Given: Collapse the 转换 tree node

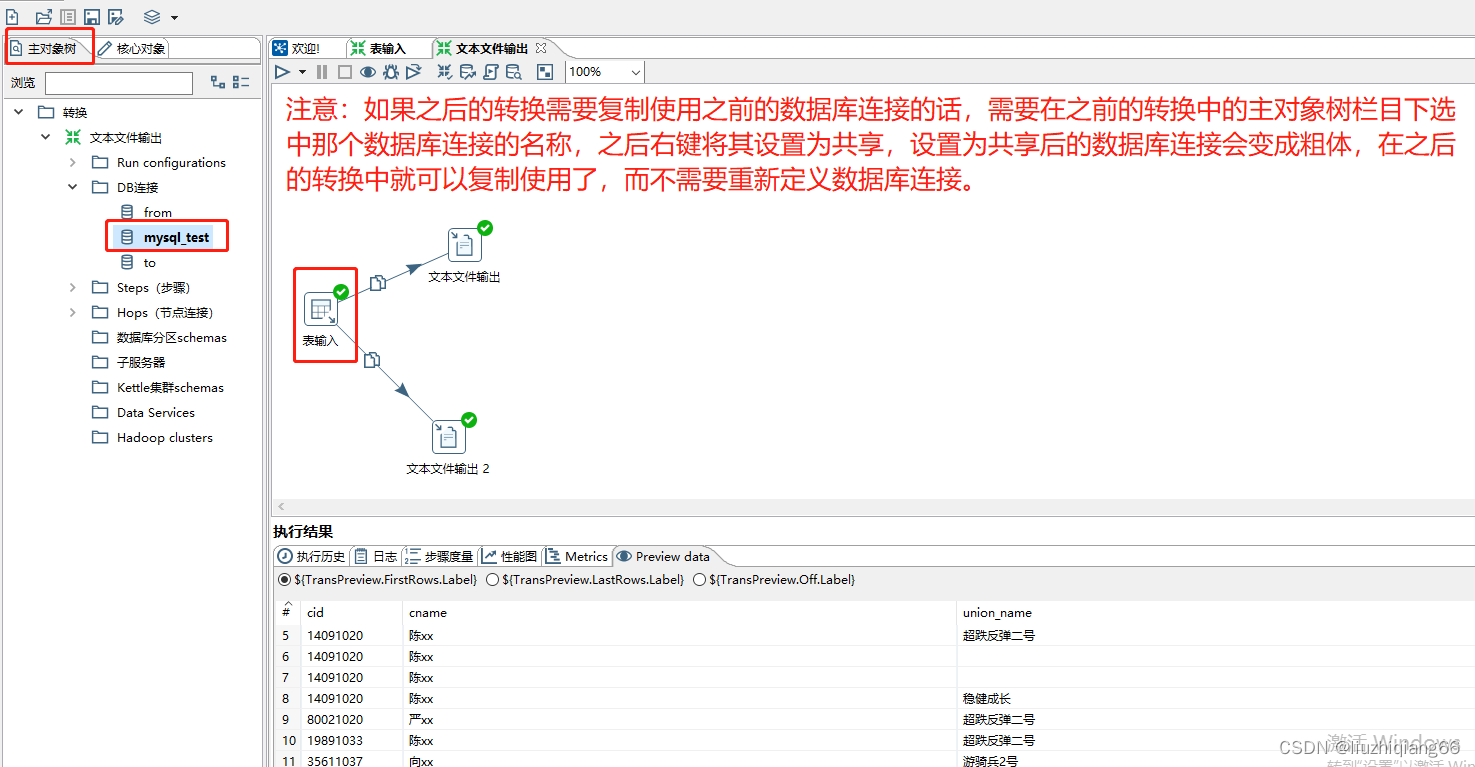Looking at the screenshot, I should point(19,112).
